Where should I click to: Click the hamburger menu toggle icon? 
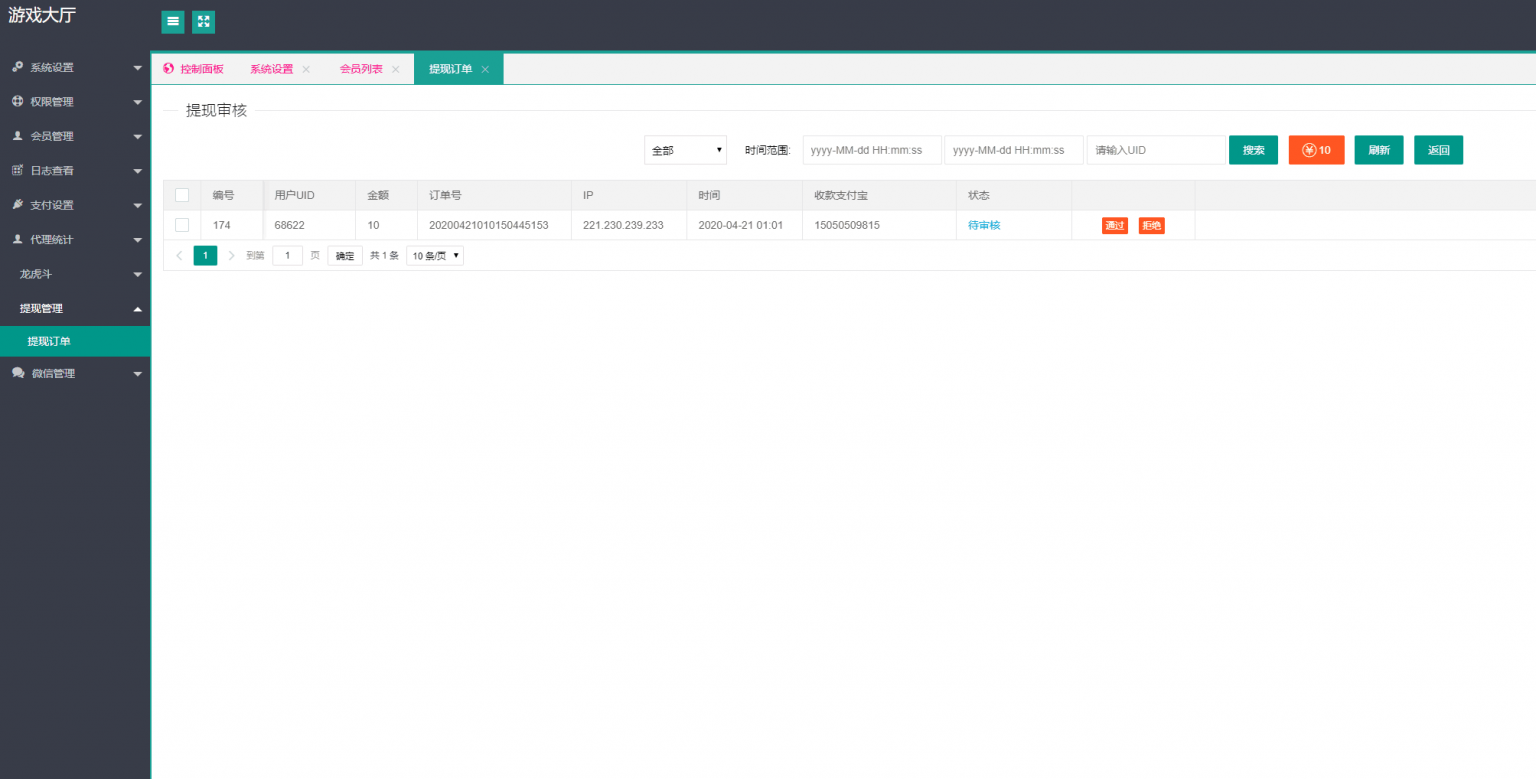pyautogui.click(x=173, y=22)
